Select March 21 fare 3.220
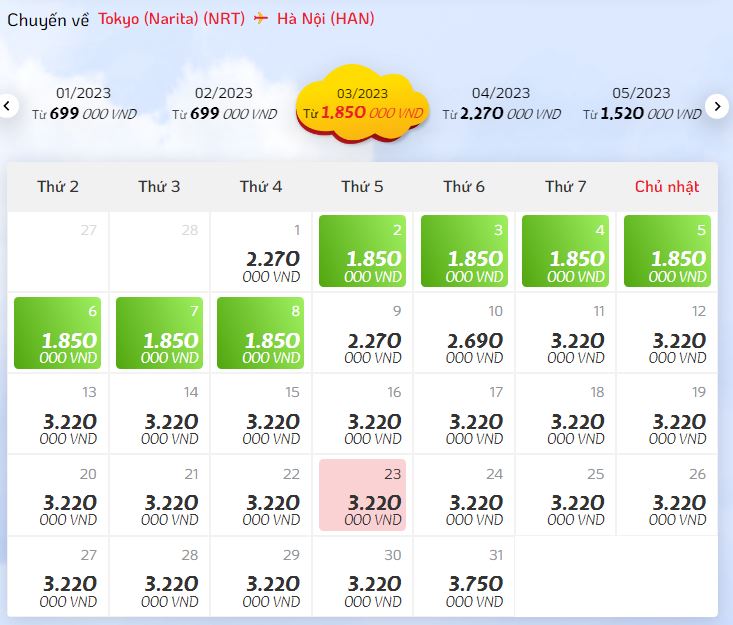Screen dimensions: 733x625 pyautogui.click(x=159, y=496)
